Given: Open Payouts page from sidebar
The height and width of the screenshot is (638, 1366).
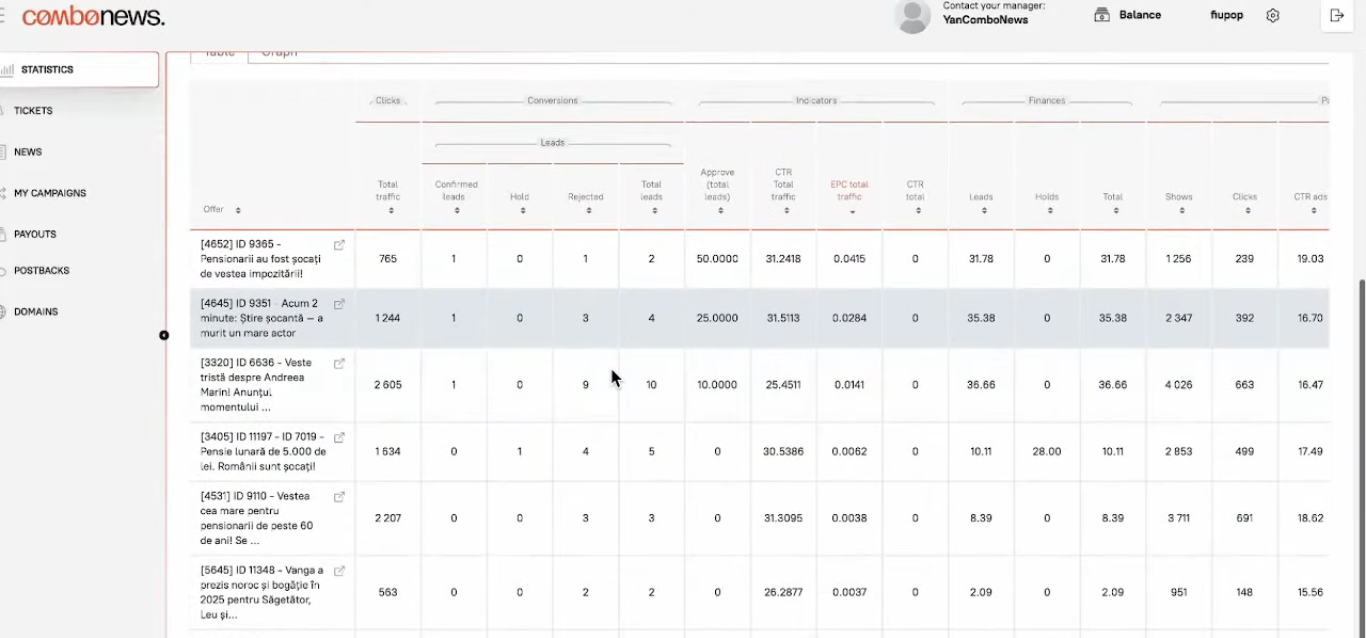Looking at the screenshot, I should coord(35,234).
